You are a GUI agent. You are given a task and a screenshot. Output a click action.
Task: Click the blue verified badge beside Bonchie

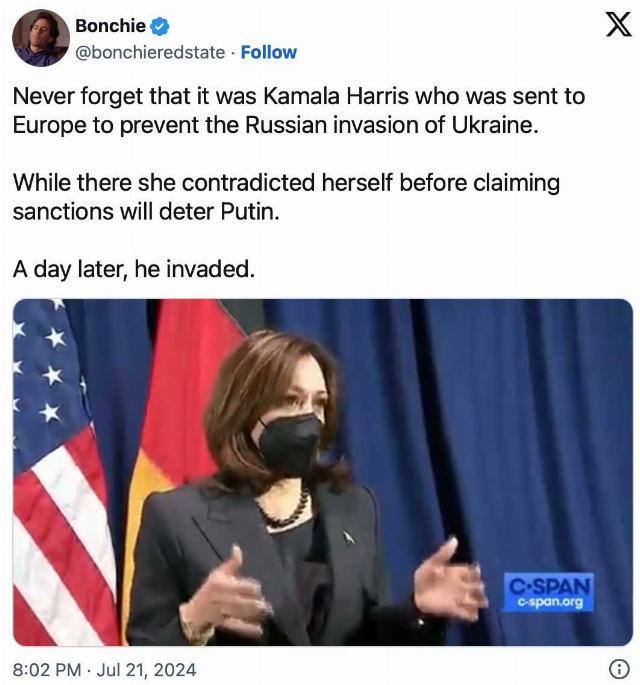tap(159, 26)
